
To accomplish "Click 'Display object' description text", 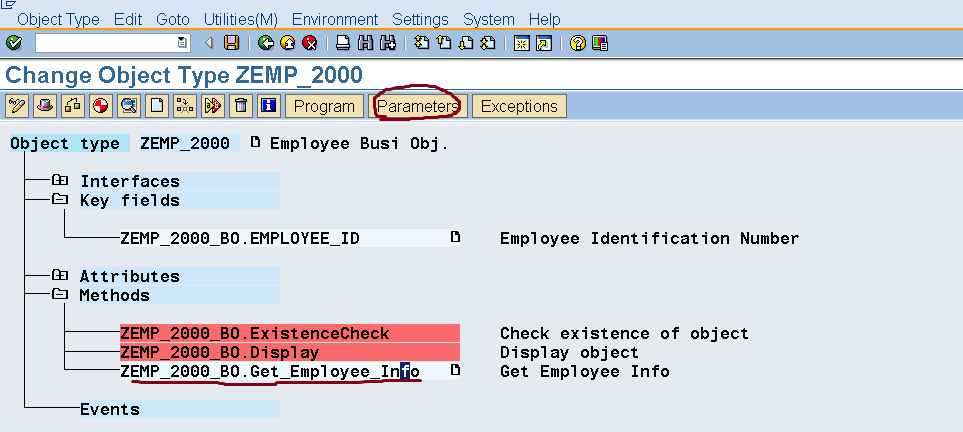I will [569, 353].
